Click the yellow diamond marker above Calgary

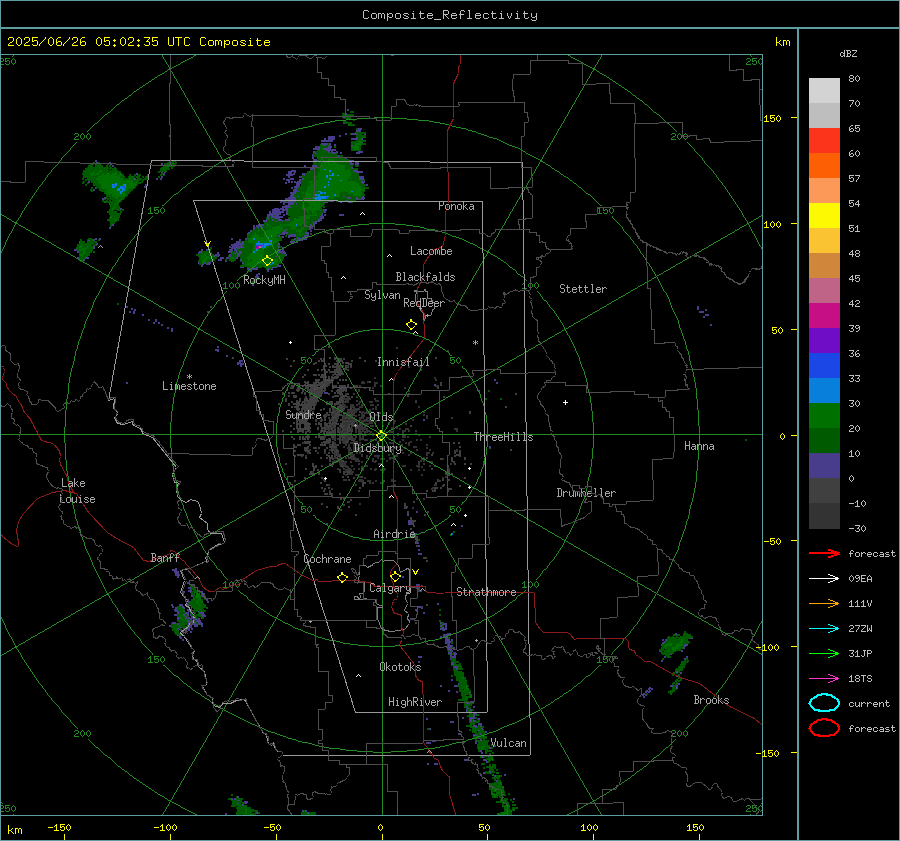coord(395,576)
